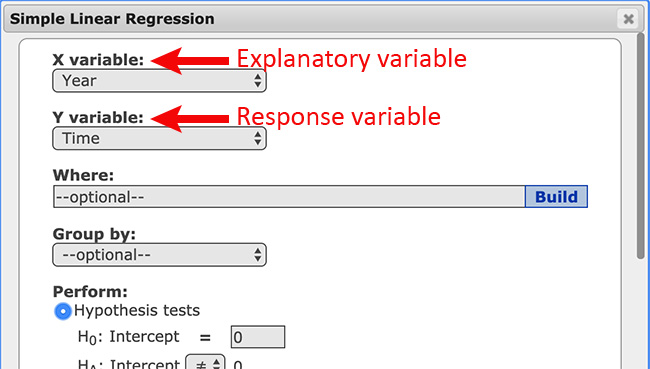This screenshot has height=369, width=650.
Task: Click the X variable label
Action: pyautogui.click(x=98, y=60)
